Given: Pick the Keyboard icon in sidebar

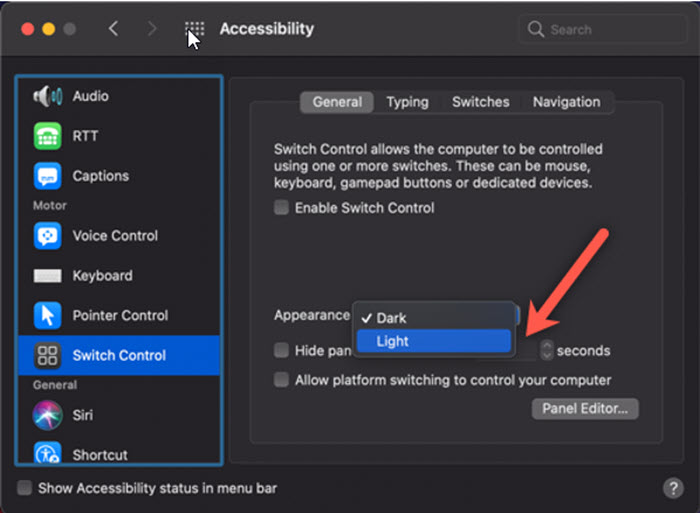Looking at the screenshot, I should coord(47,275).
